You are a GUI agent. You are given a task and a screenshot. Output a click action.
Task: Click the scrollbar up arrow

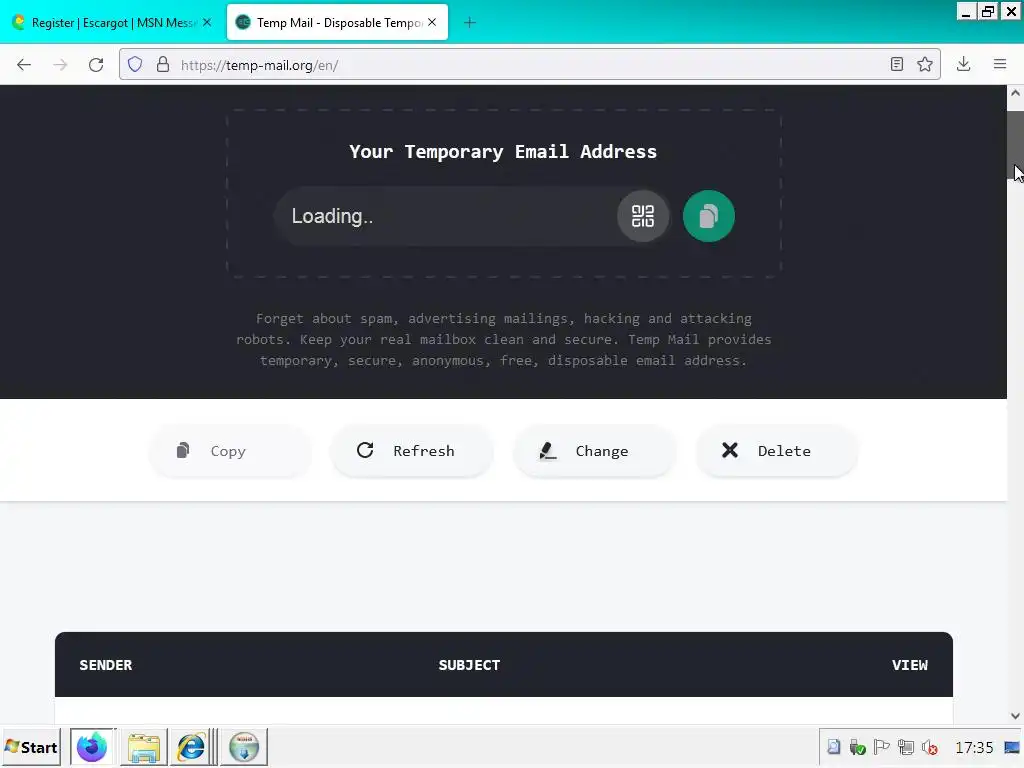(x=1016, y=93)
